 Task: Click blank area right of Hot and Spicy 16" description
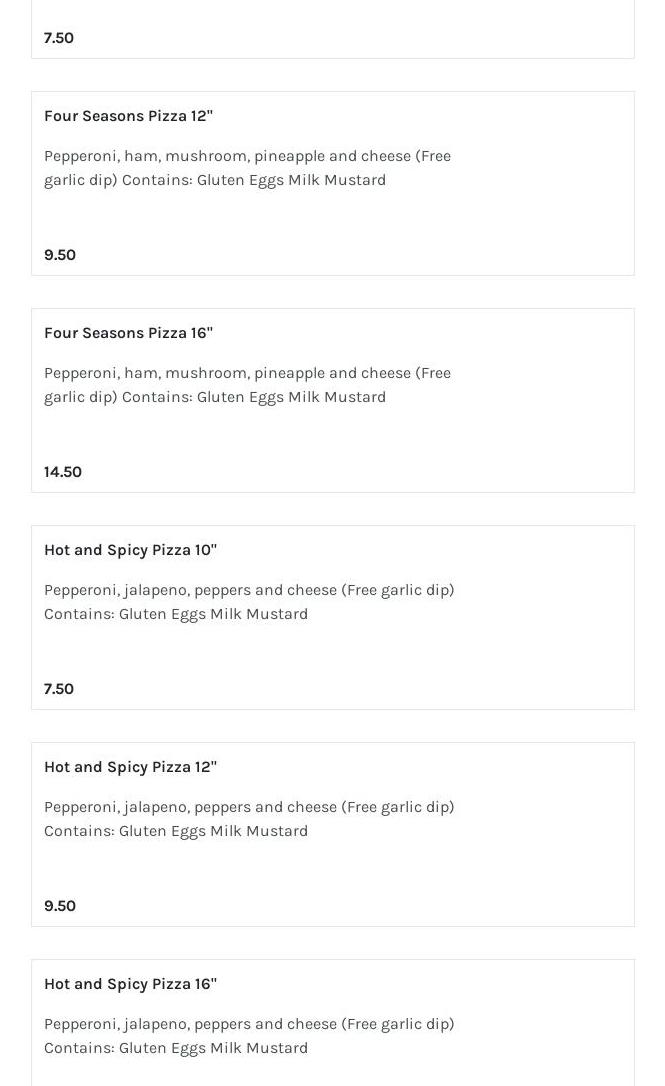click(550, 1036)
